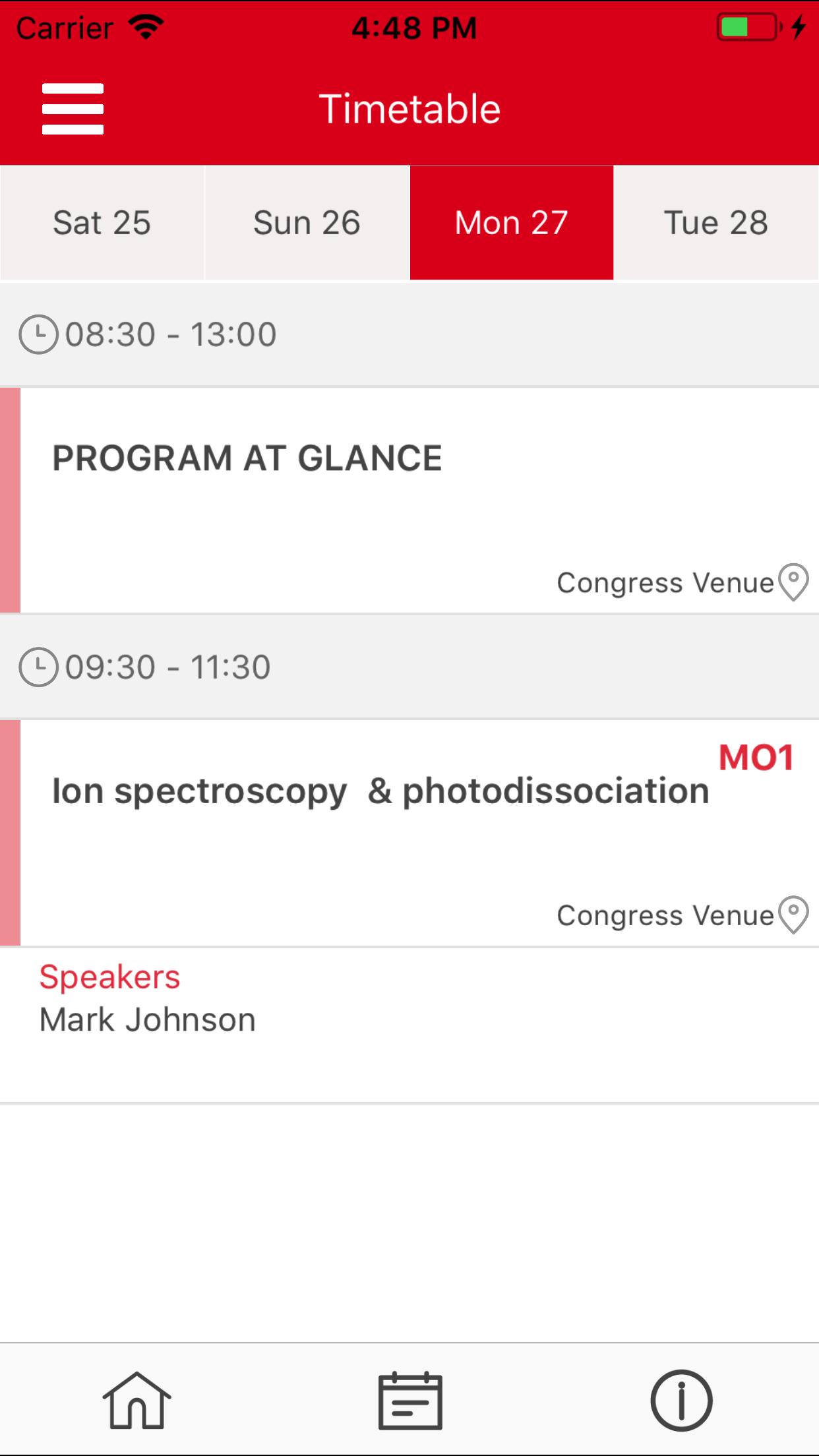Viewport: 819px width, 1456px height.
Task: Switch to the Sat 25 day tab
Action: tap(102, 222)
